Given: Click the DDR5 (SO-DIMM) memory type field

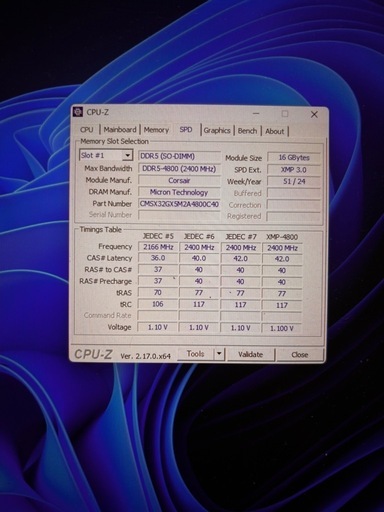Looking at the screenshot, I should tap(179, 156).
